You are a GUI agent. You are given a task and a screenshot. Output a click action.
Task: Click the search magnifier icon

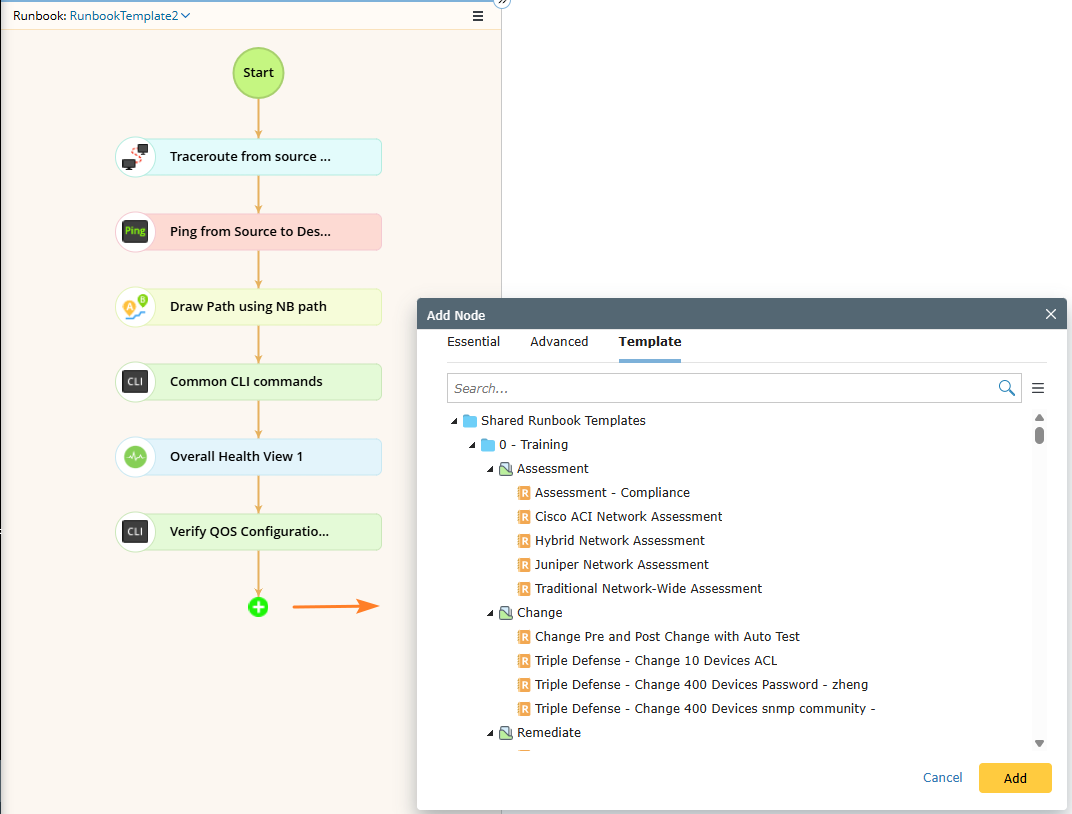pos(1006,388)
